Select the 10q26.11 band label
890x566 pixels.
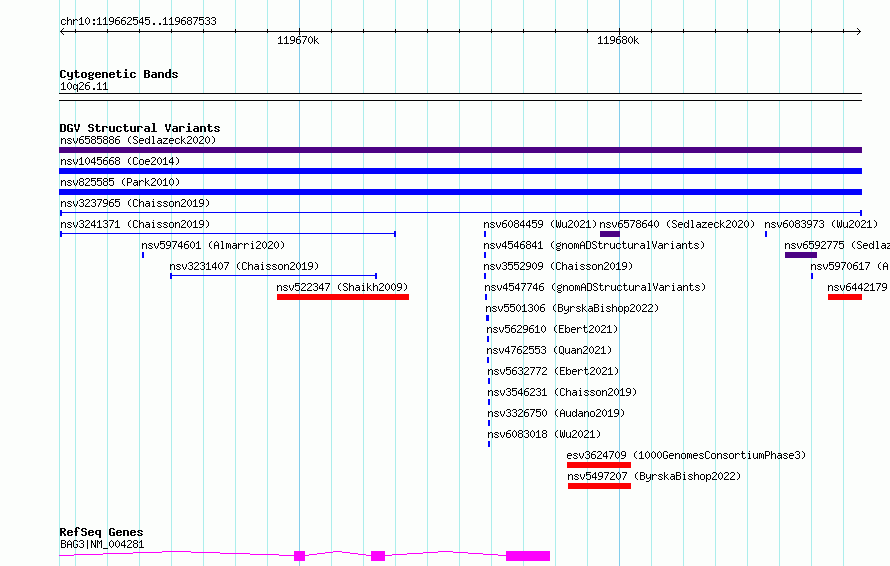(84, 86)
